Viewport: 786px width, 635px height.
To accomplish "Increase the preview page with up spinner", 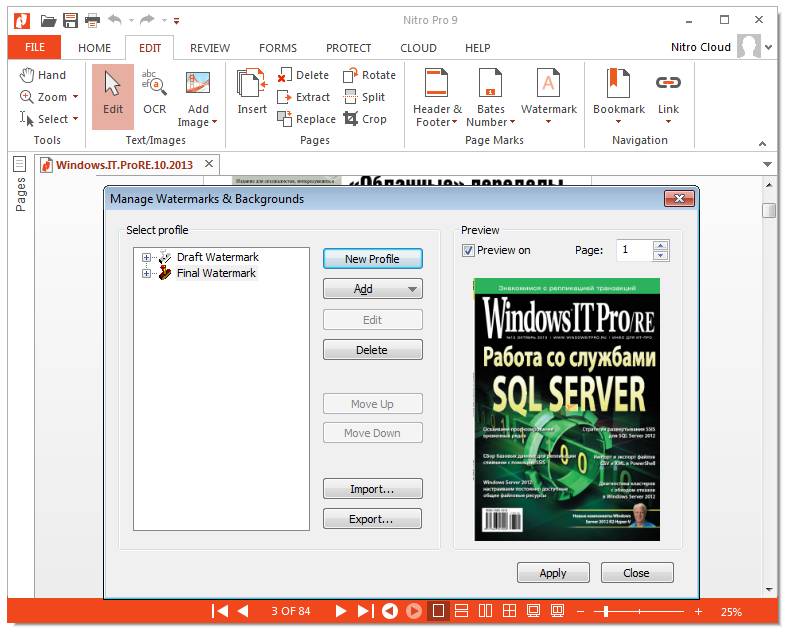I will click(661, 246).
